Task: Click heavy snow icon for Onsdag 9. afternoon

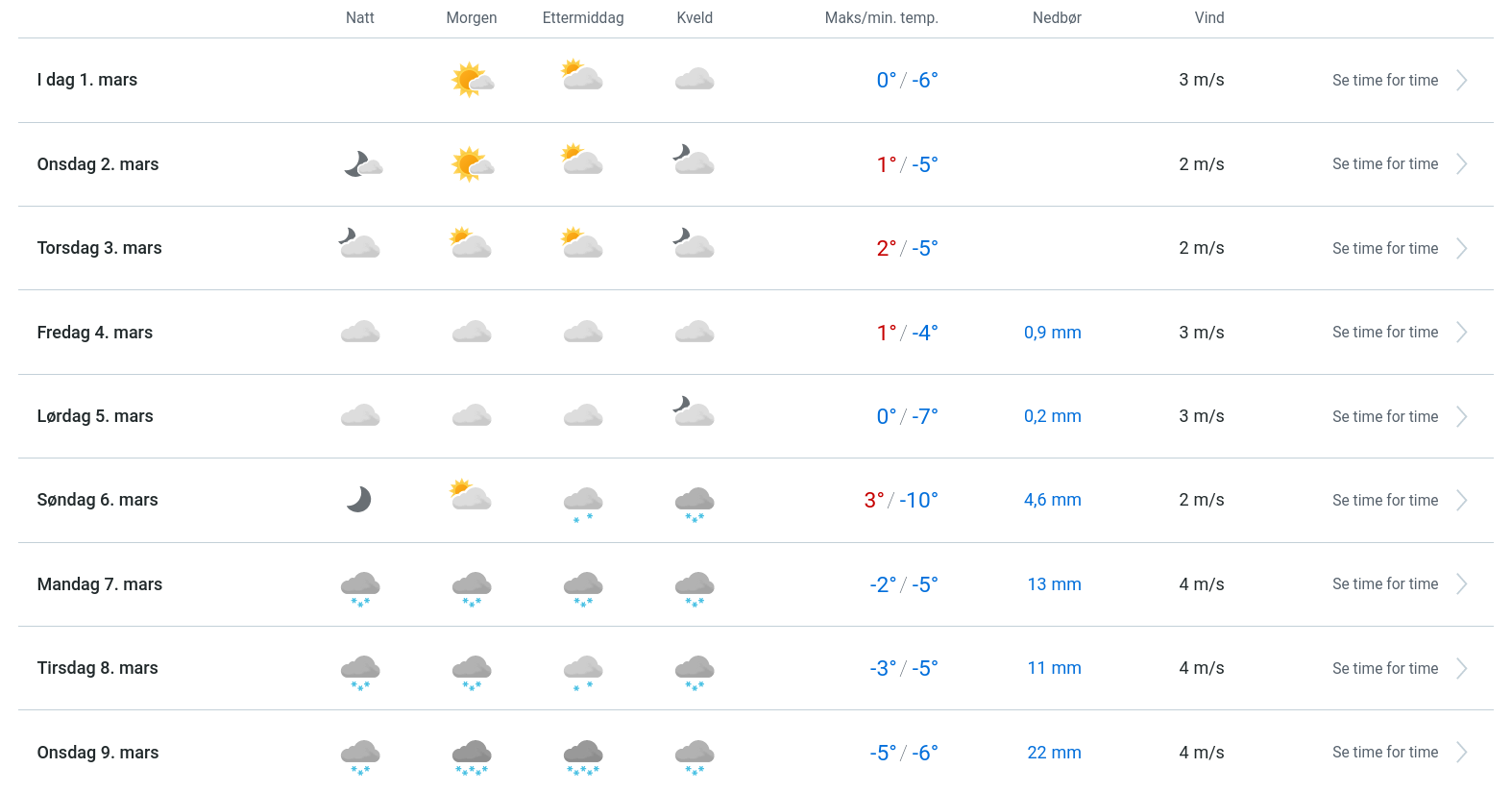Action: (583, 756)
